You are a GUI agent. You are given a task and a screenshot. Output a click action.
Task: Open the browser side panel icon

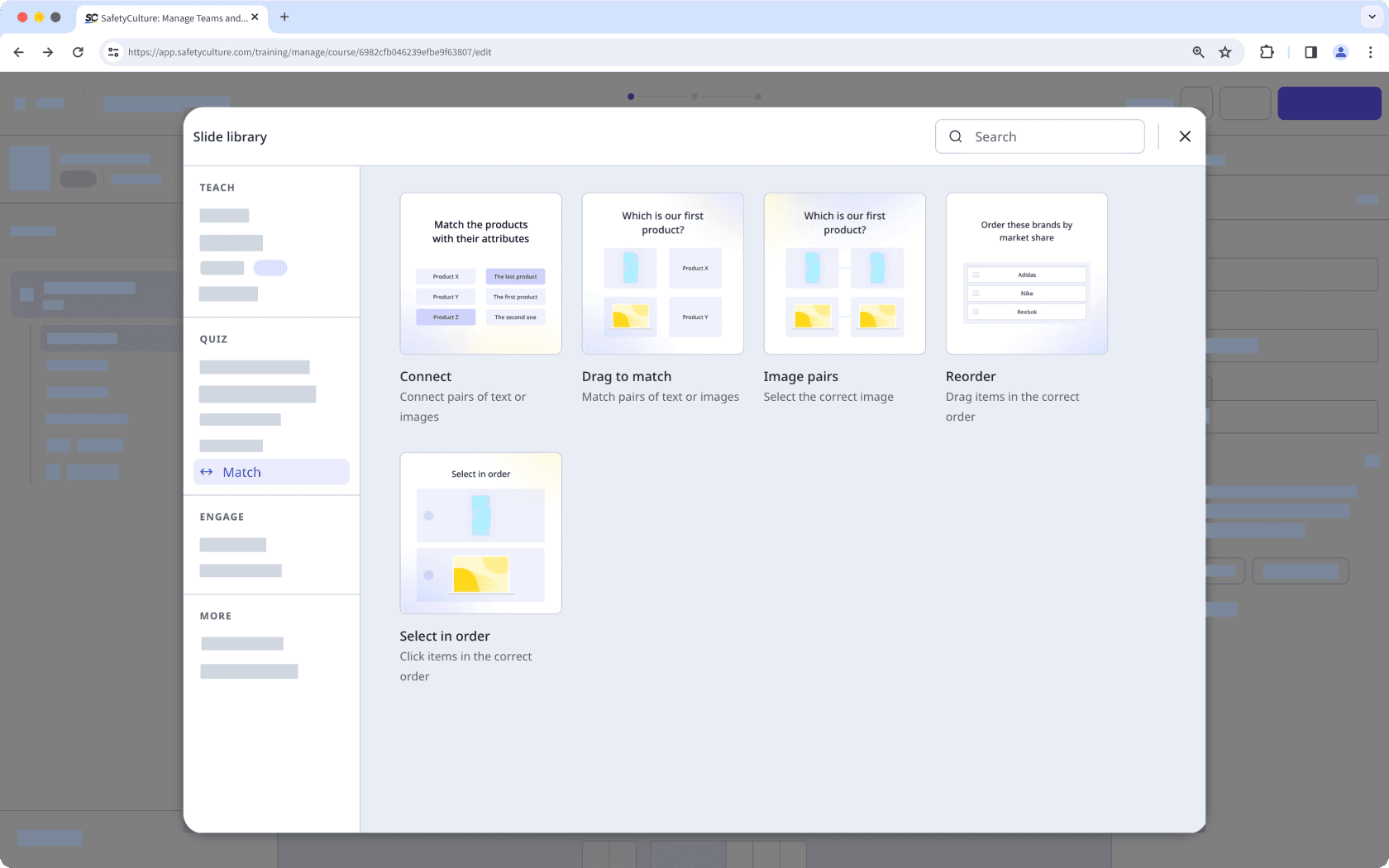(x=1310, y=51)
